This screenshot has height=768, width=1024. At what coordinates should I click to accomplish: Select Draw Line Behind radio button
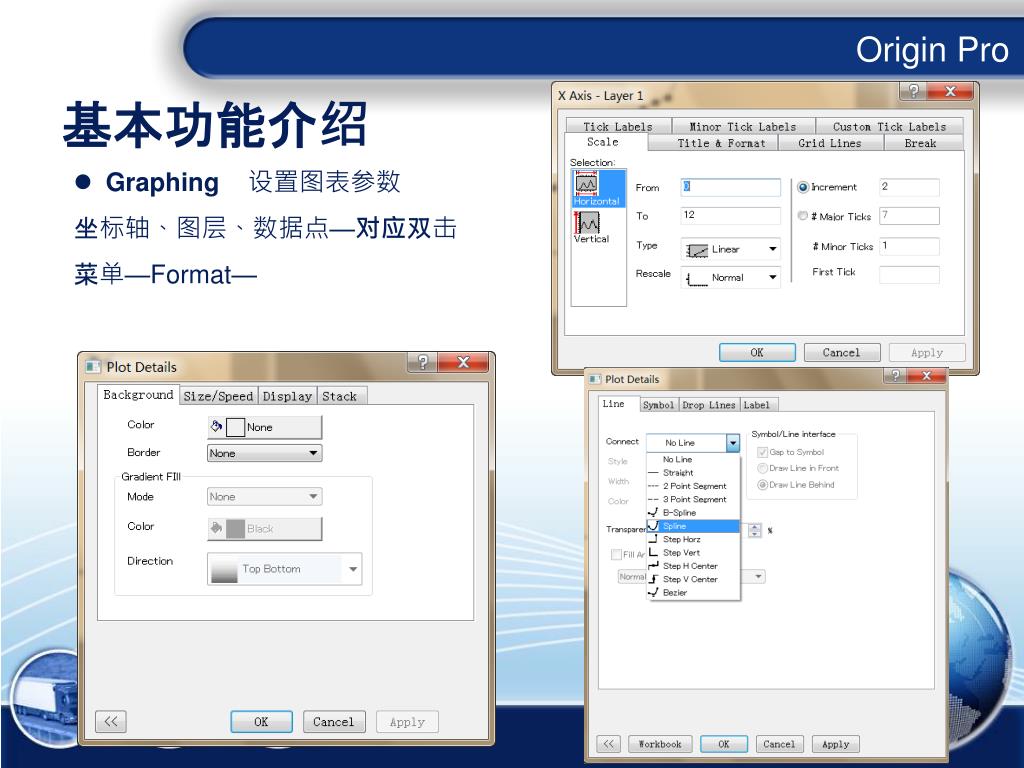[762, 485]
